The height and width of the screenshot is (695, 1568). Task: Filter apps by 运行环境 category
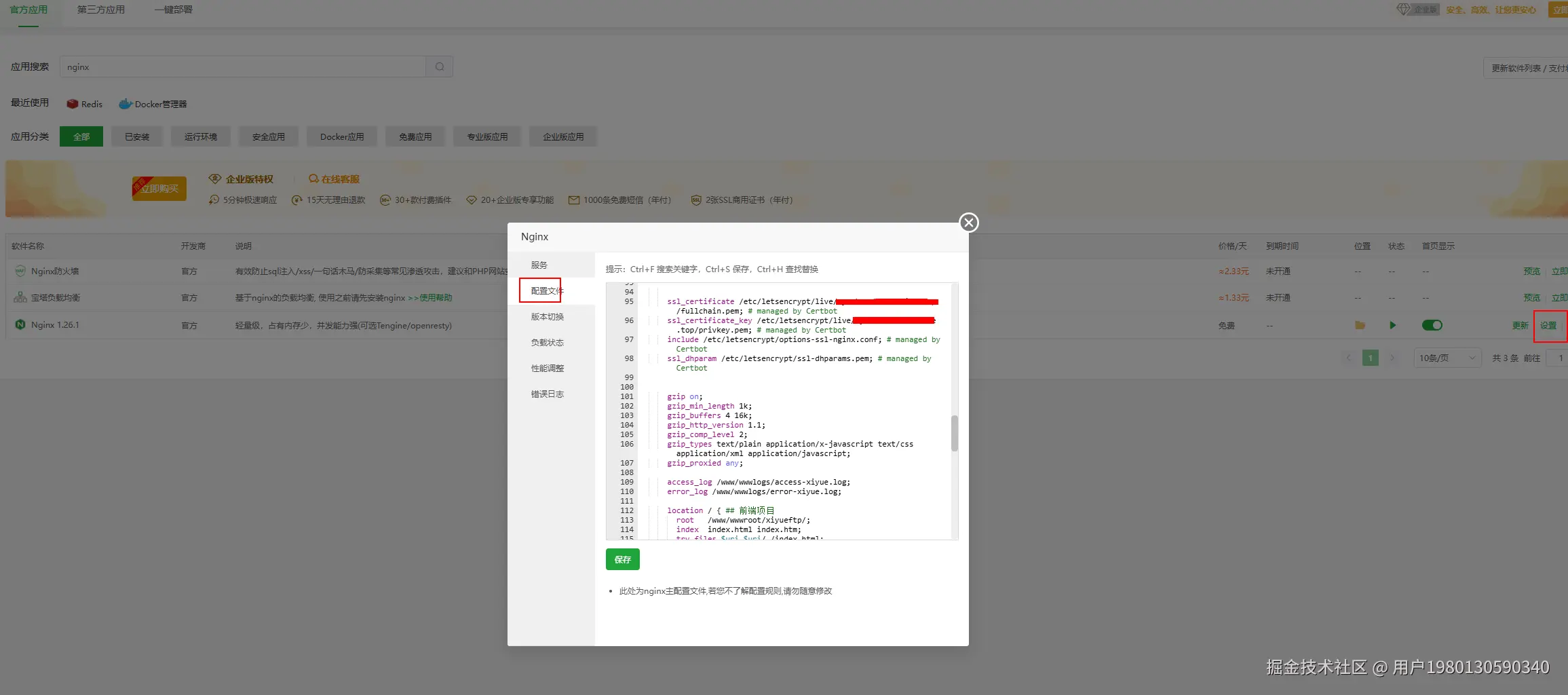click(201, 136)
